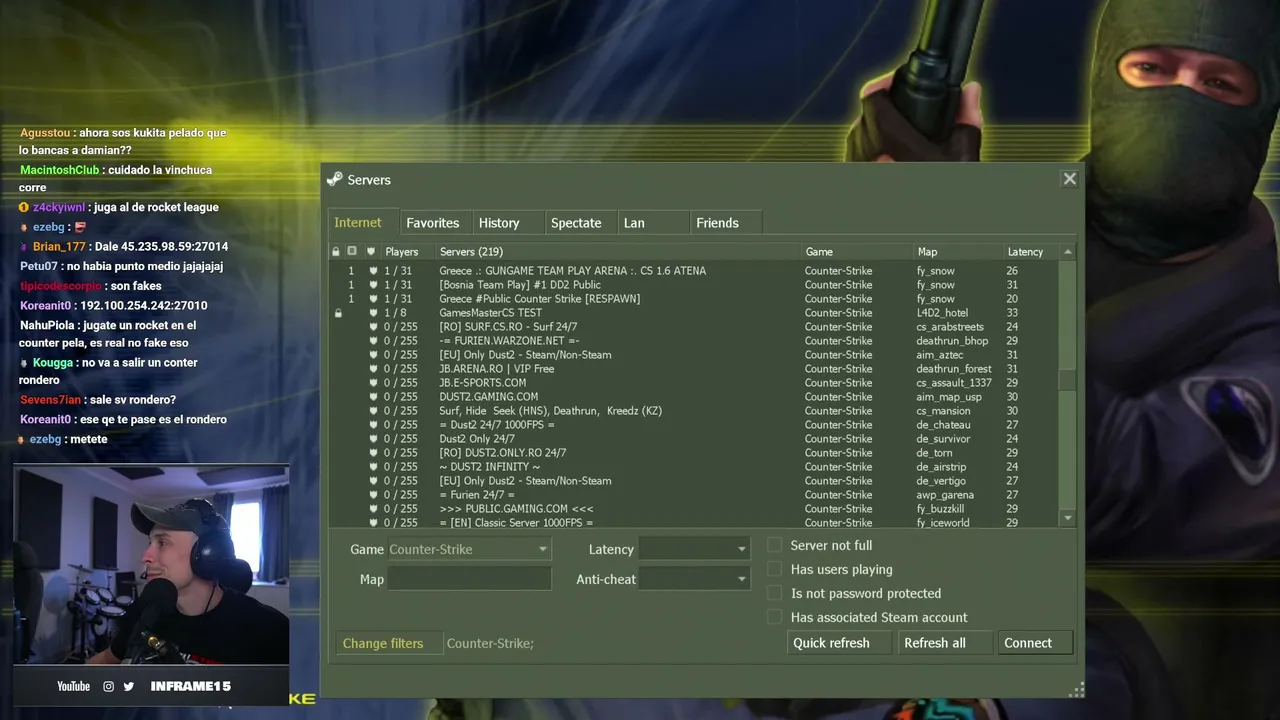
Task: Click the shield icon beside >>> PUBLIC.GAMING.COM <<<
Action: click(x=373, y=509)
